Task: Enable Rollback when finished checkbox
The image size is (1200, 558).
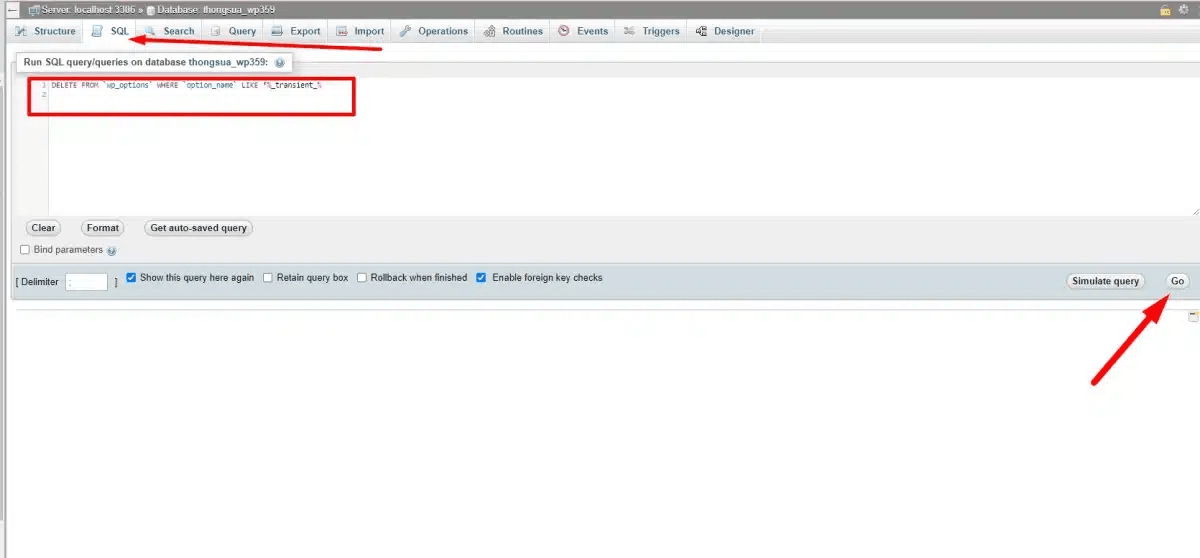Action: (362, 278)
